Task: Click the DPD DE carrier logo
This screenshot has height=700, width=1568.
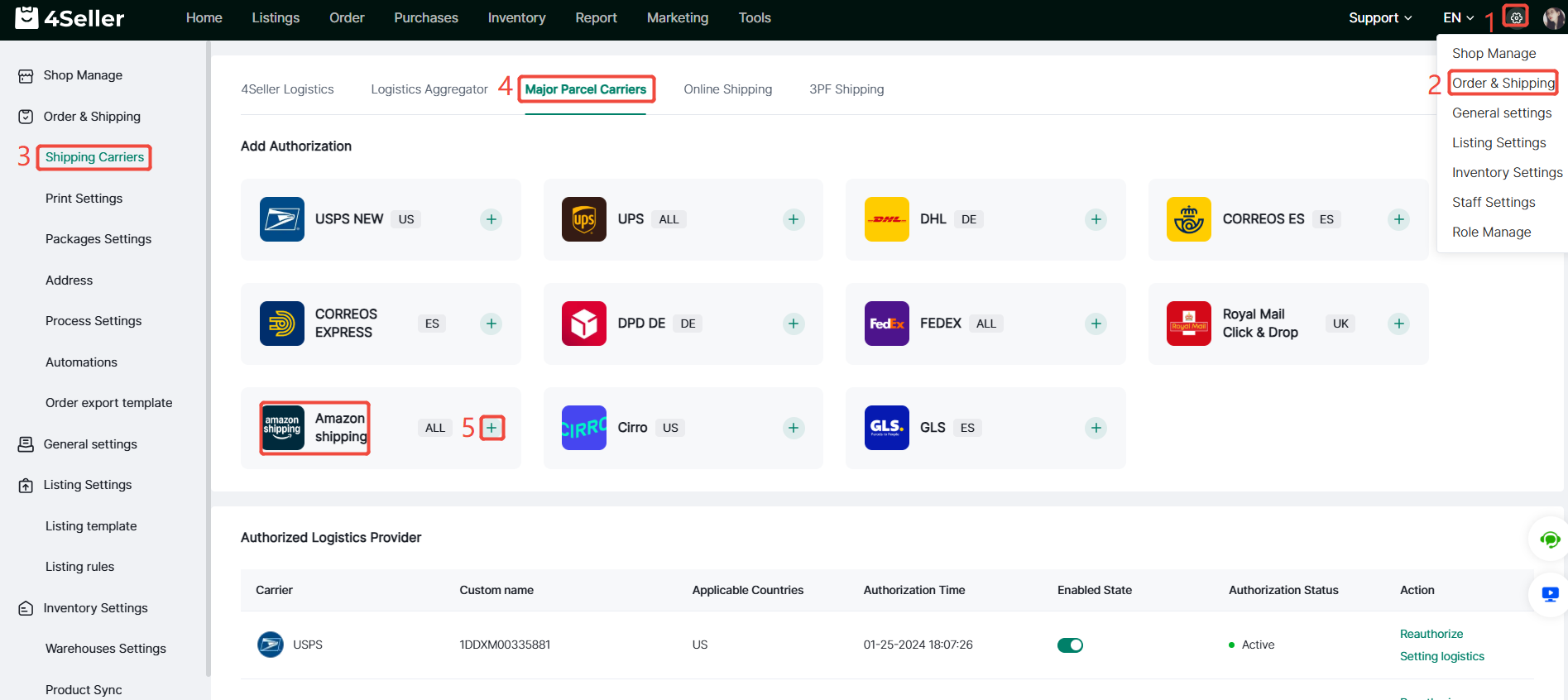Action: pyautogui.click(x=584, y=324)
